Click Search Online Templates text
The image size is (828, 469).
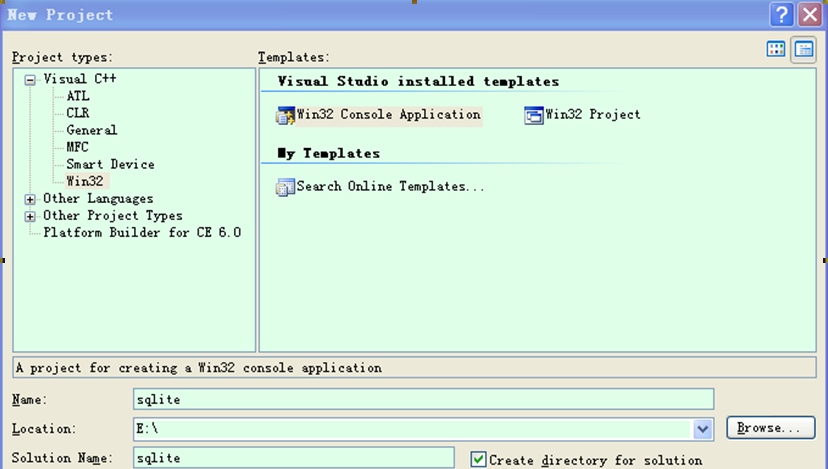390,186
